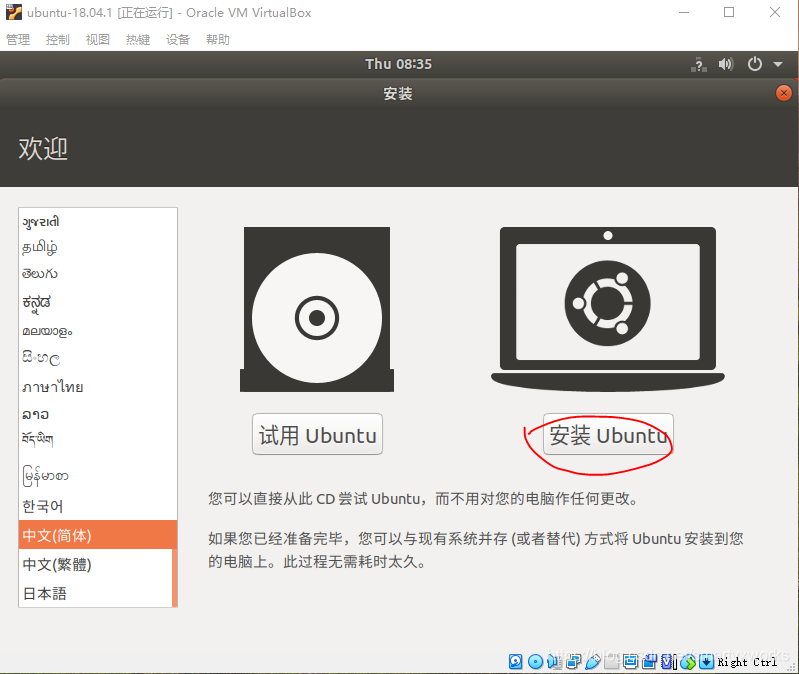799x674 pixels.
Task: Click the optical disk status icon
Action: [535, 661]
